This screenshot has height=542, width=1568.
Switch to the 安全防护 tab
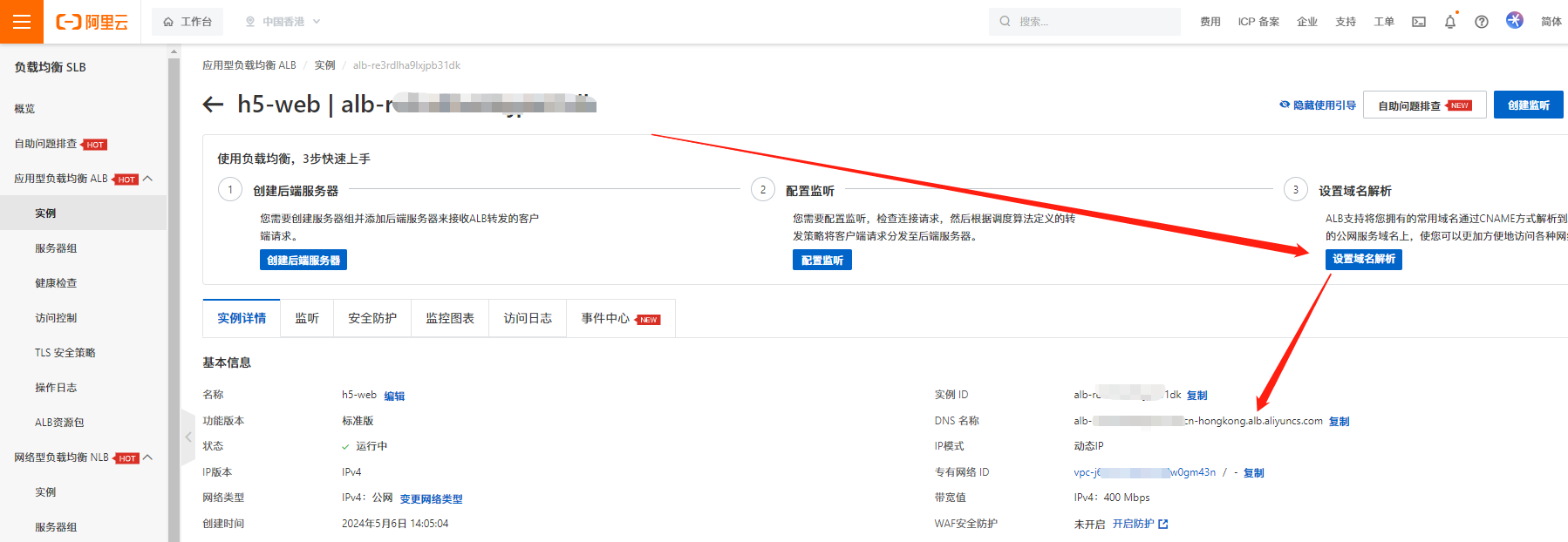pyautogui.click(x=372, y=318)
